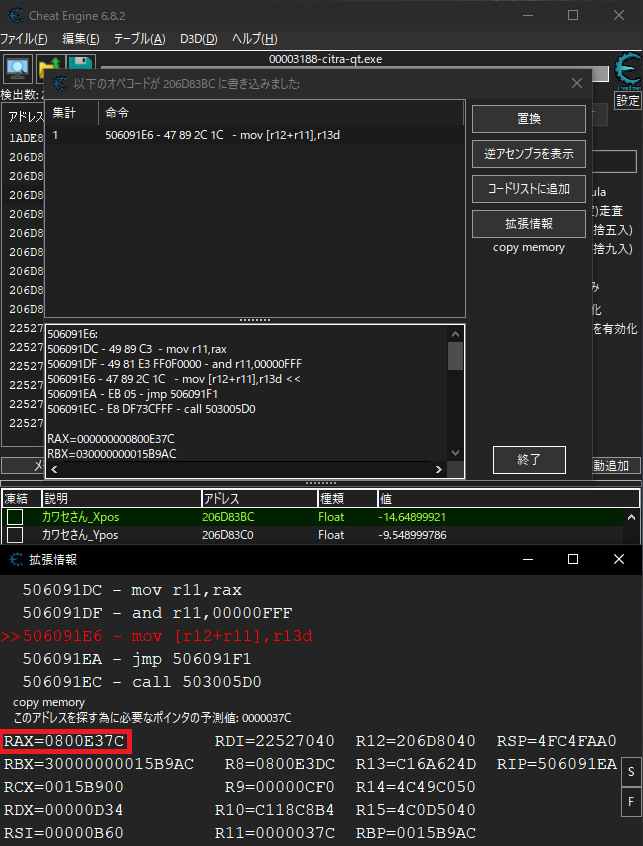Click the 種類 column header

(x=347, y=499)
